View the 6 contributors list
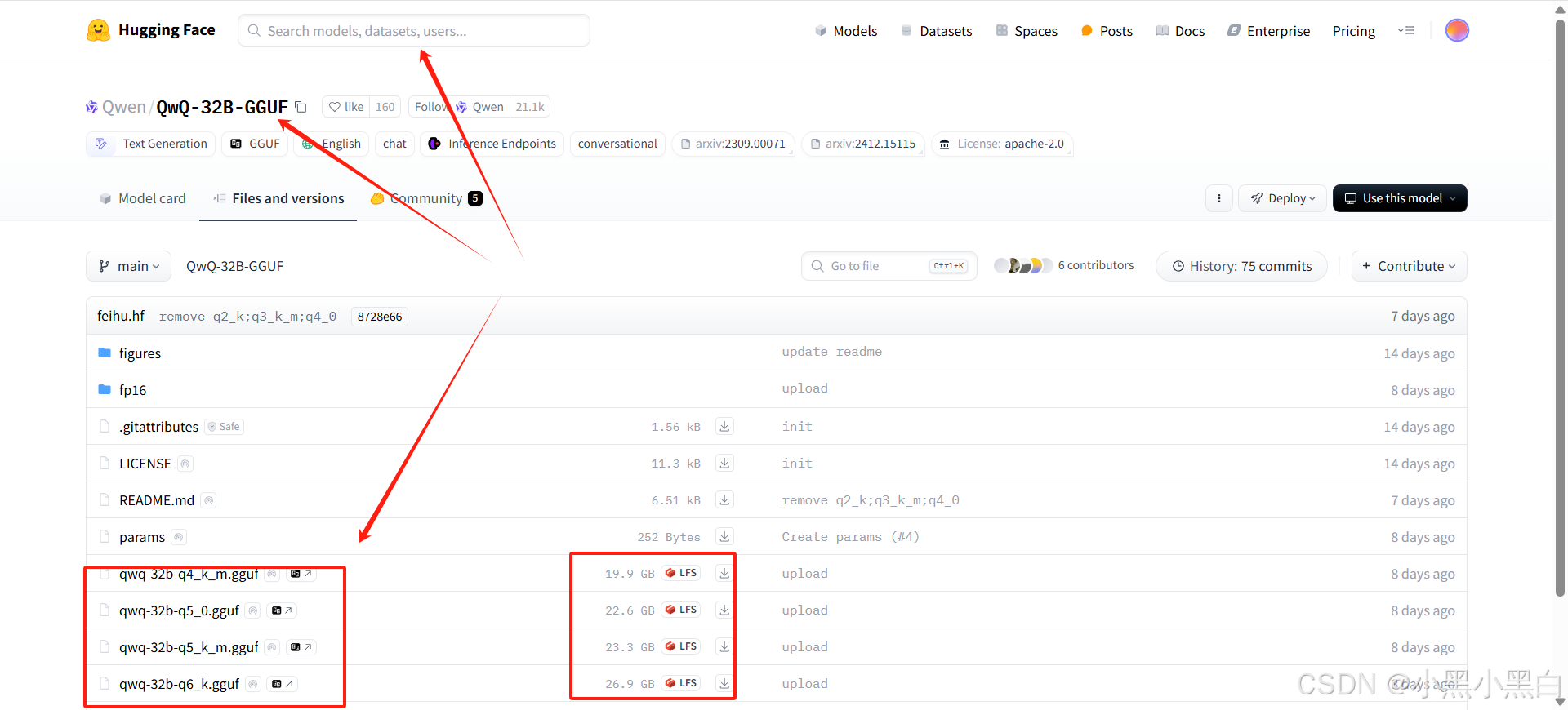1568x710 pixels. [1063, 265]
